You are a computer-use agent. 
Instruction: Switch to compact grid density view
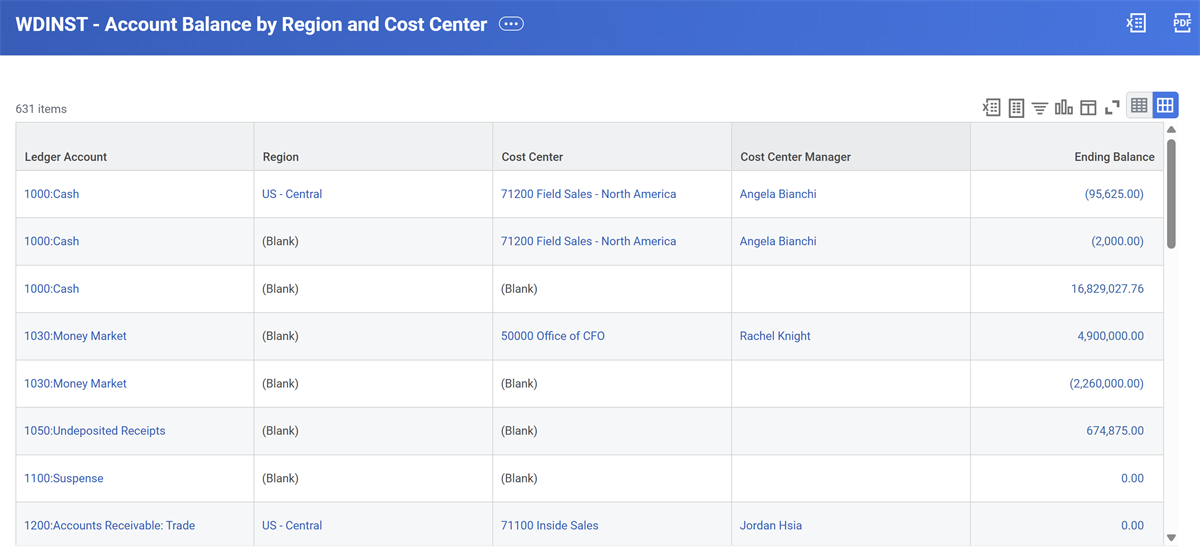(x=1139, y=105)
